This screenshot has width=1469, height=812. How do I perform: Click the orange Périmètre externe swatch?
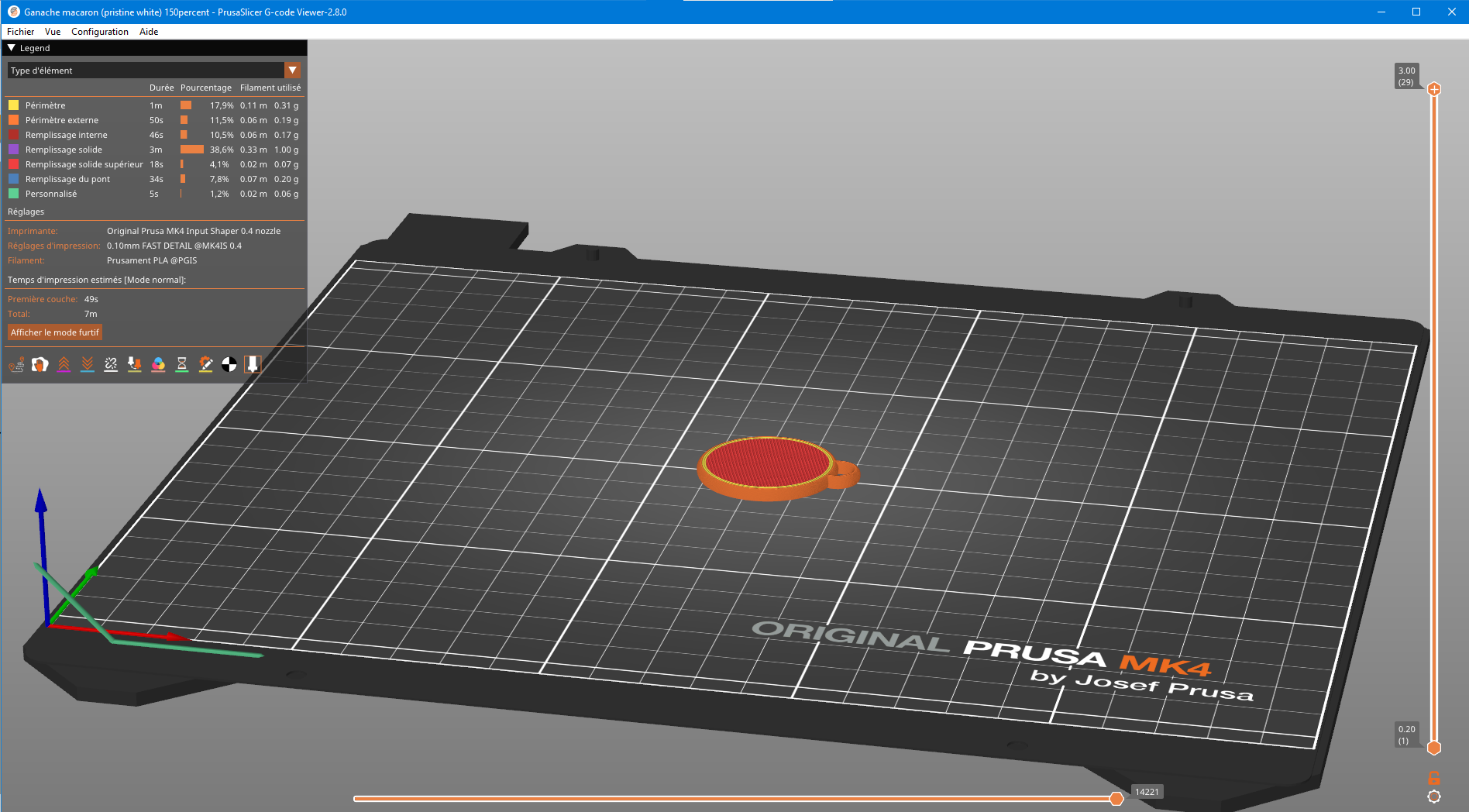[13, 120]
